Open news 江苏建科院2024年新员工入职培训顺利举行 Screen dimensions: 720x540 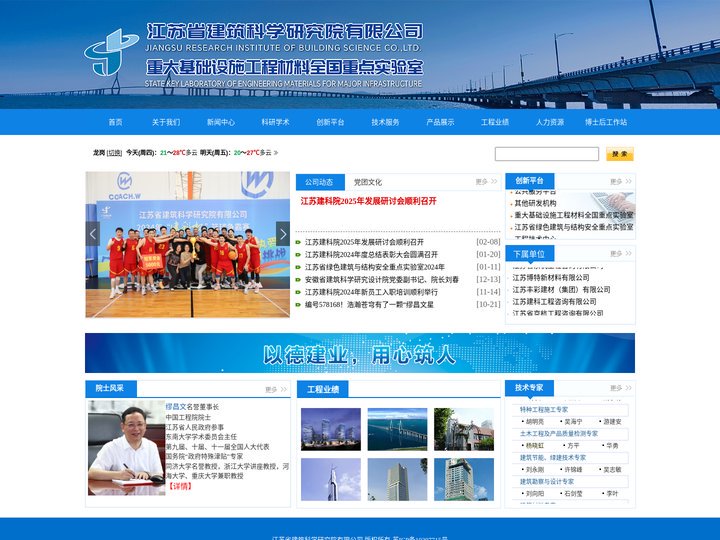tap(371, 292)
